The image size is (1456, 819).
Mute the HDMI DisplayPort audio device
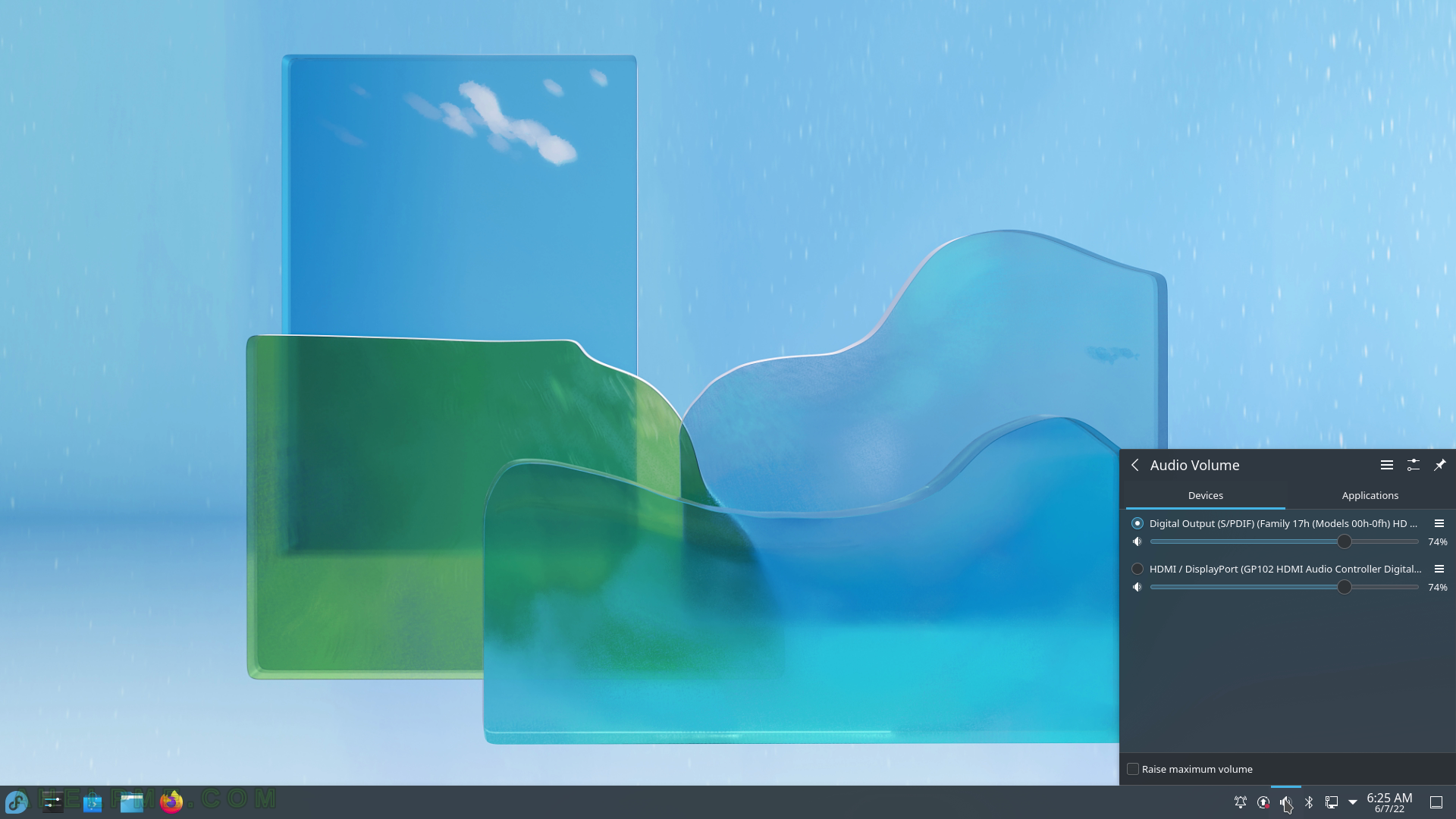1137,587
